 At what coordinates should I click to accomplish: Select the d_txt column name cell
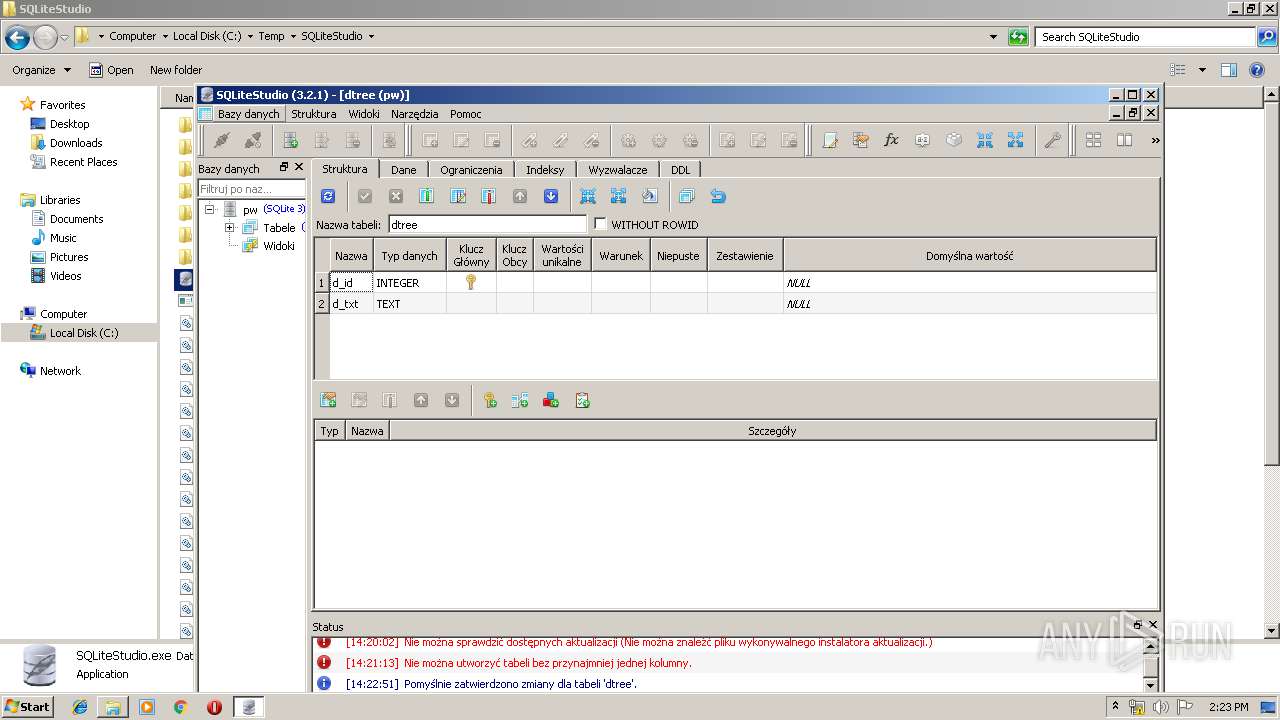coord(351,304)
